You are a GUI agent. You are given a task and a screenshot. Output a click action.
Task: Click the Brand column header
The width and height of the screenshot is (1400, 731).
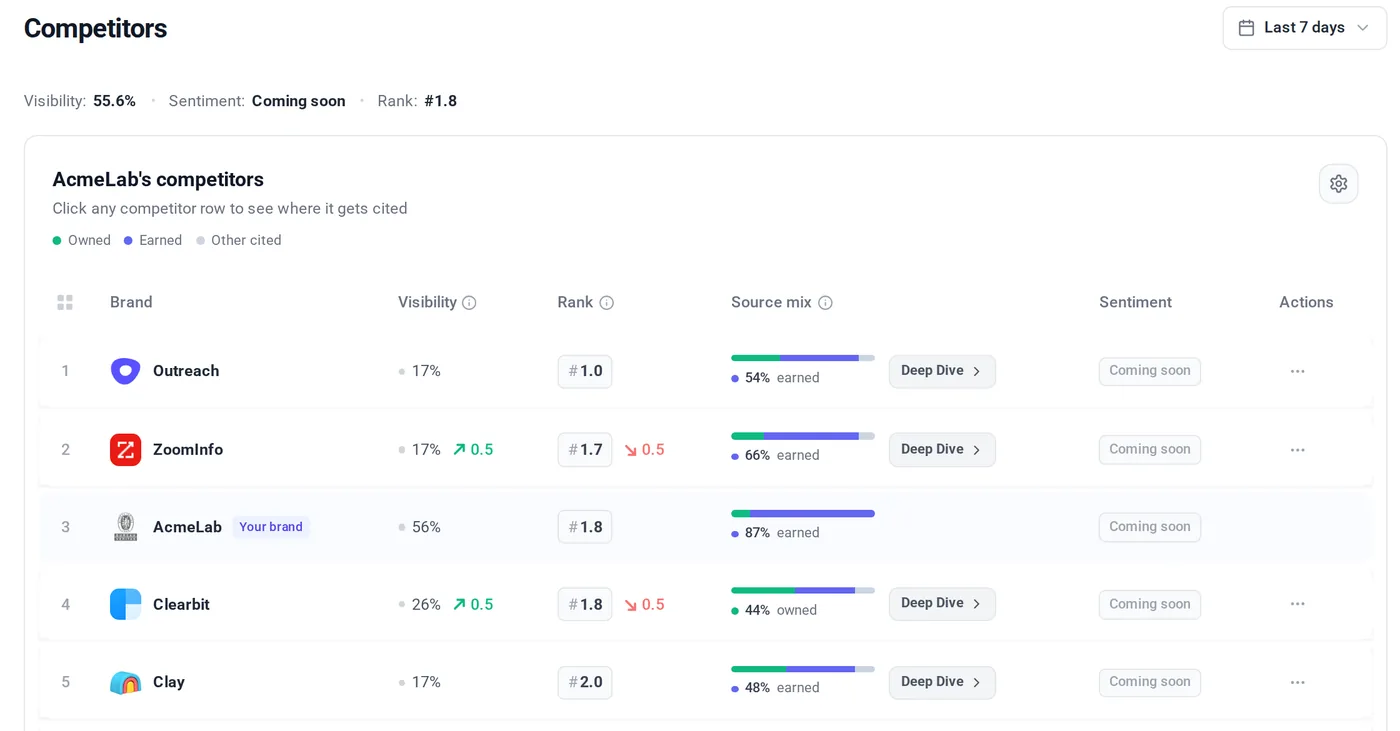[131, 302]
